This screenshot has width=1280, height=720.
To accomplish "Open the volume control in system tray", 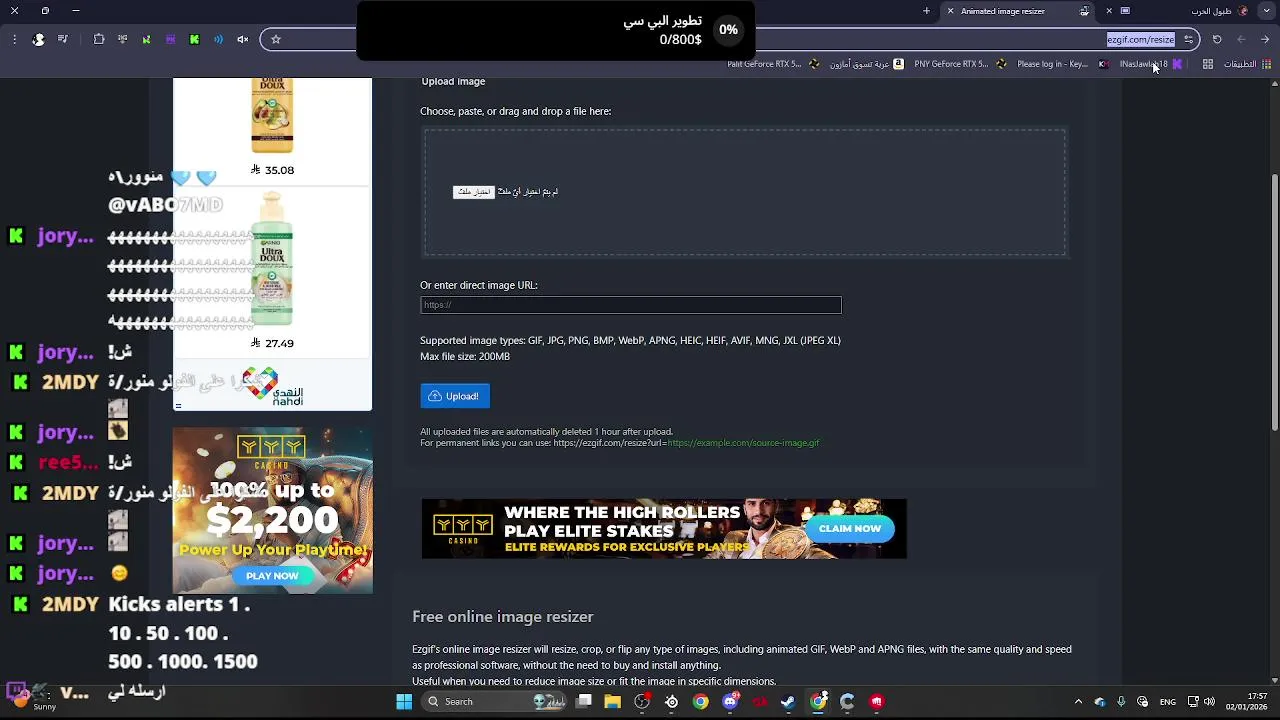I will (x=1210, y=702).
